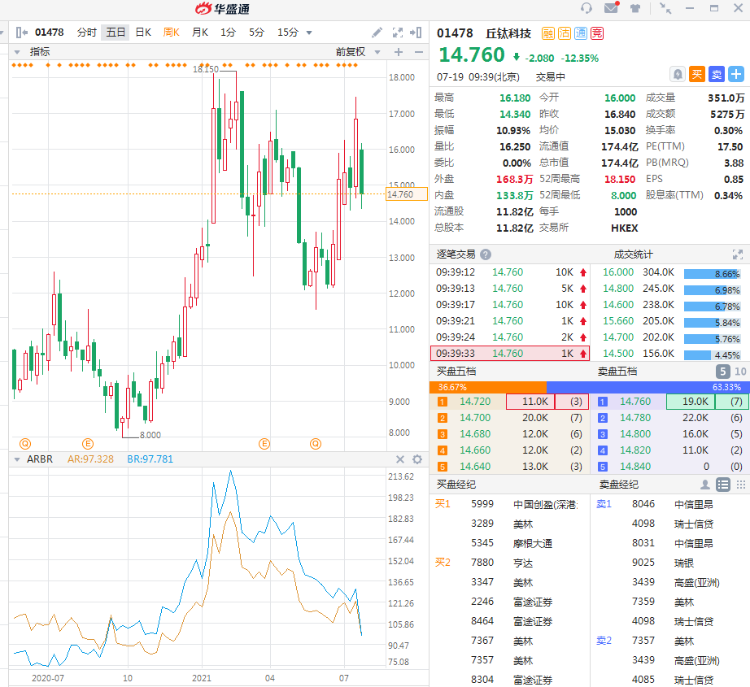750x687 pixels.
Task: Switch to 日K daily candlestick tab
Action: click(x=143, y=33)
